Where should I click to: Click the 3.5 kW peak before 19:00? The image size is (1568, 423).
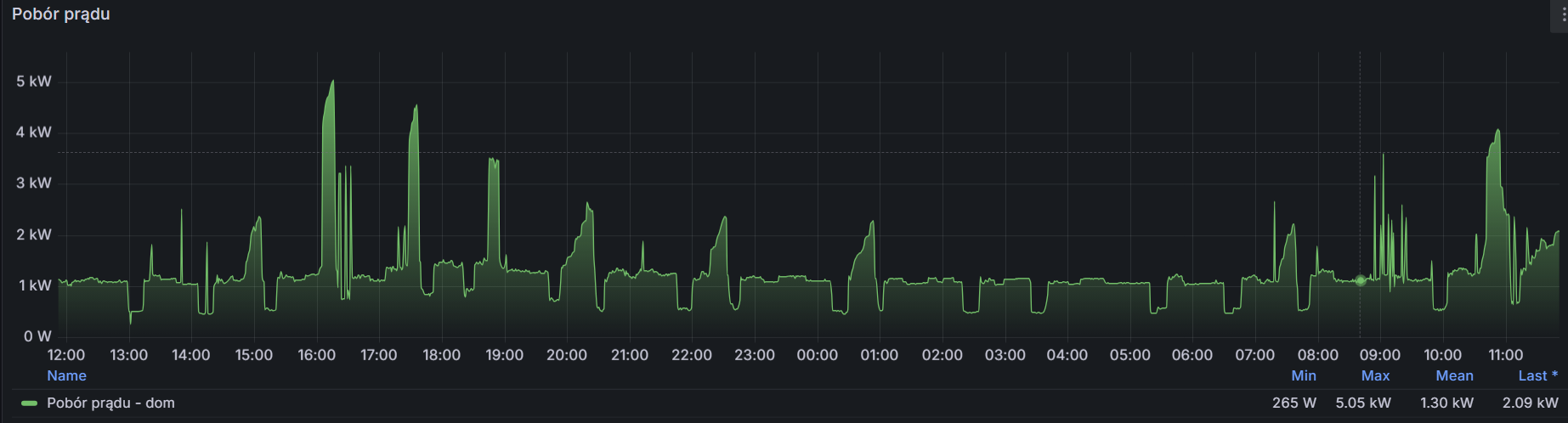pyautogui.click(x=493, y=161)
